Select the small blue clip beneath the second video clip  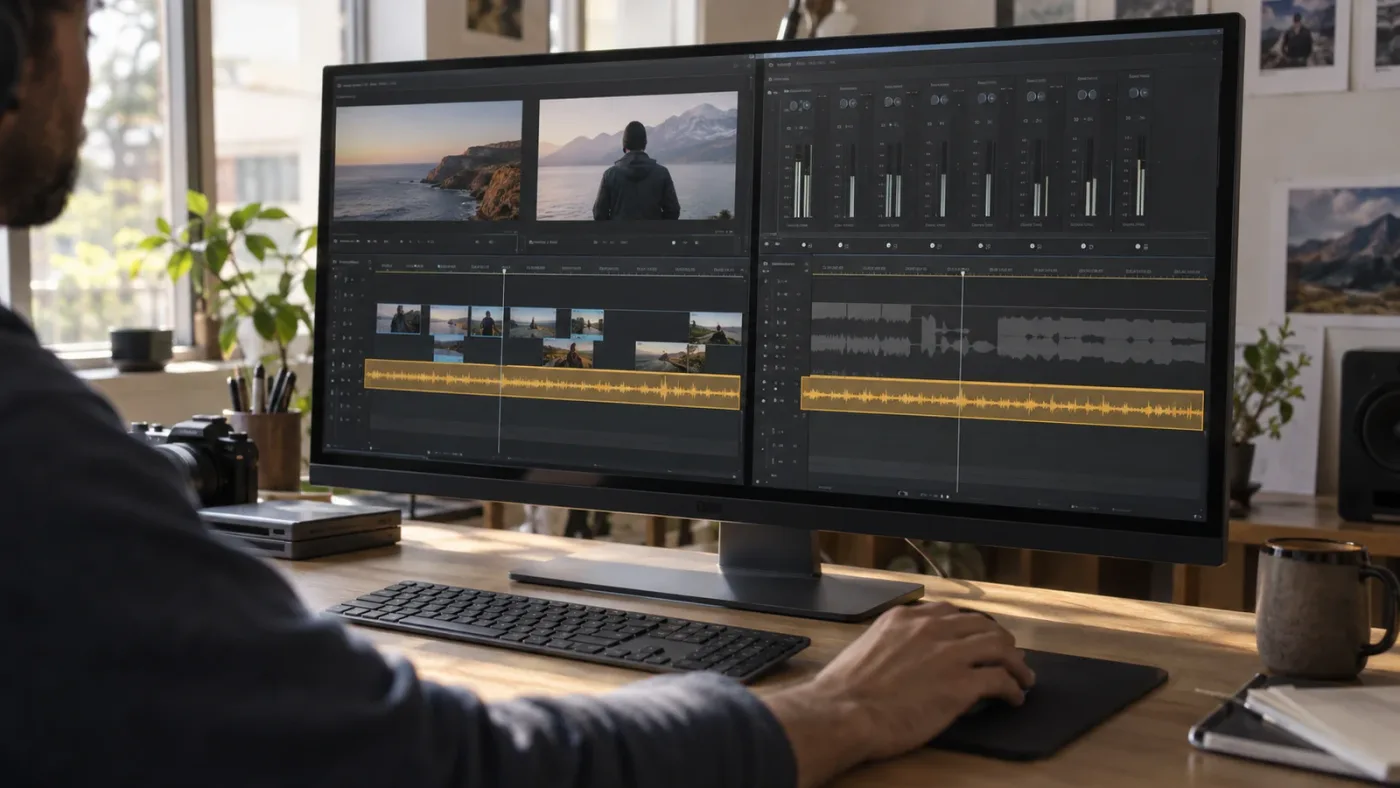tap(448, 349)
